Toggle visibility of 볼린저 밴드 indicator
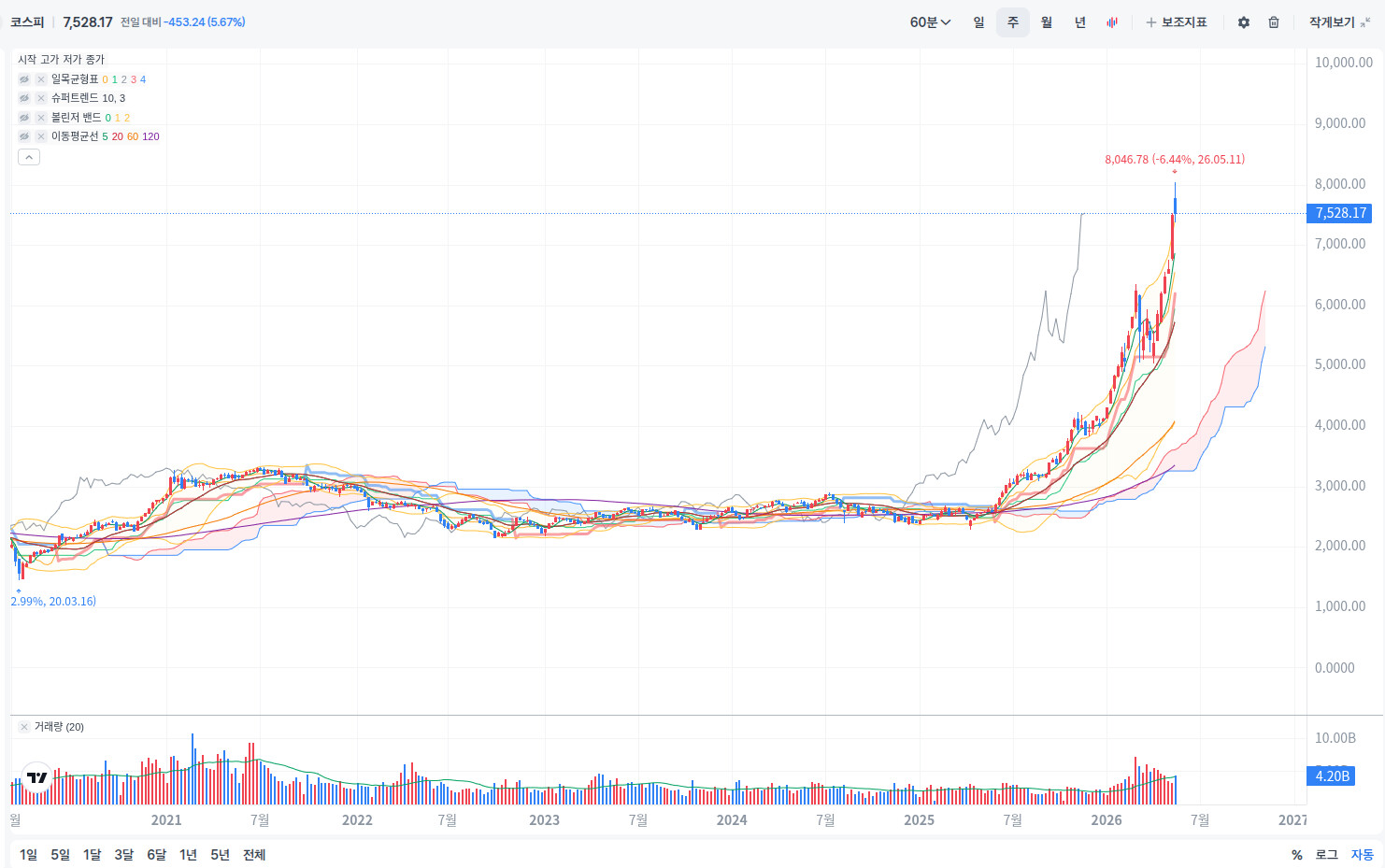Viewport: 1385px width, 868px height. (24, 118)
